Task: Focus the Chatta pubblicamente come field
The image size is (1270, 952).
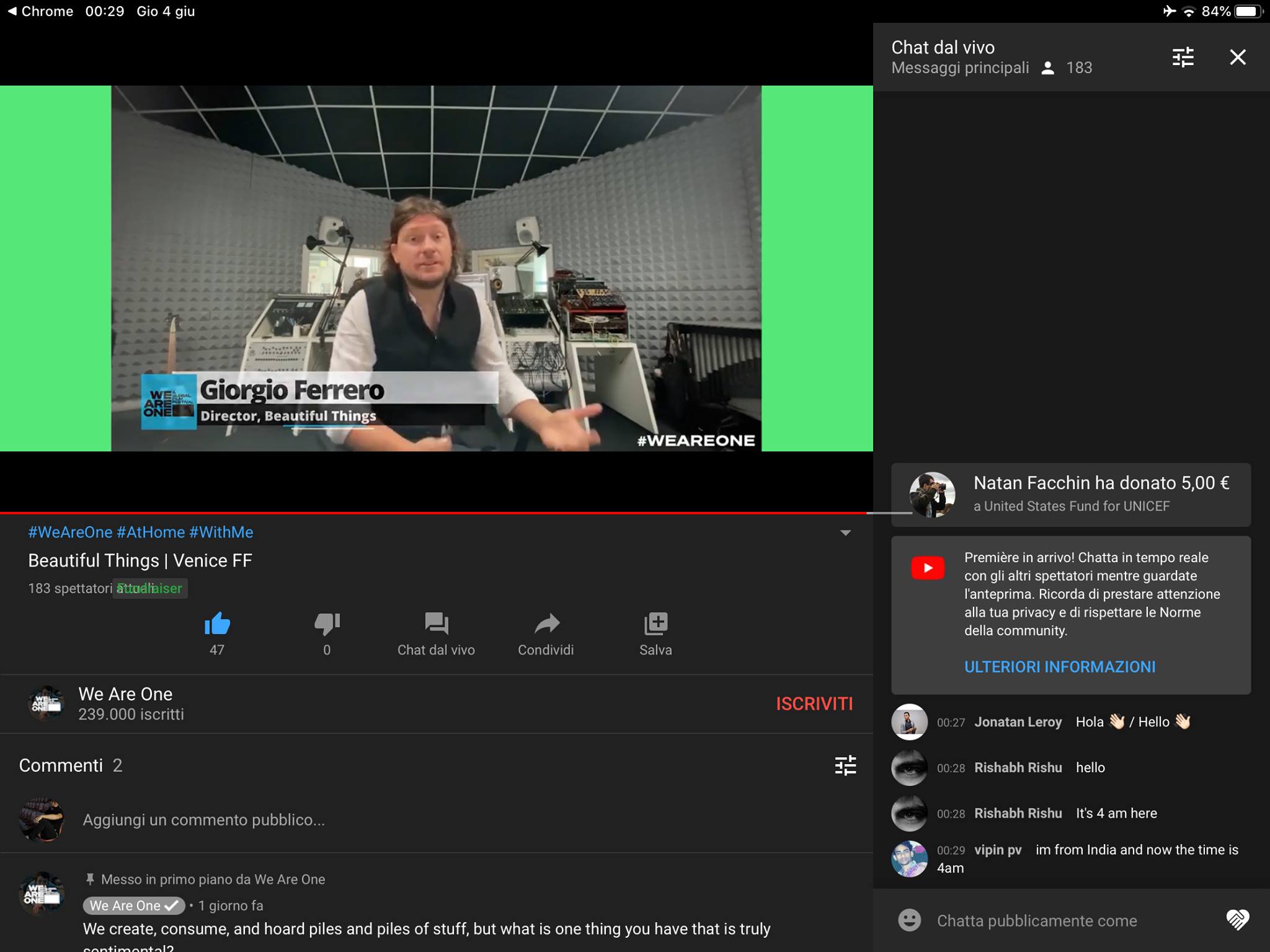Action: click(x=1037, y=921)
